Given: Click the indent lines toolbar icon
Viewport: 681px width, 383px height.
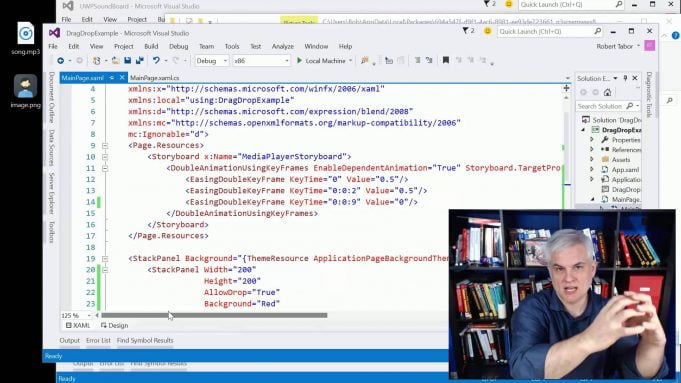Looking at the screenshot, I should pyautogui.click(x=417, y=60).
